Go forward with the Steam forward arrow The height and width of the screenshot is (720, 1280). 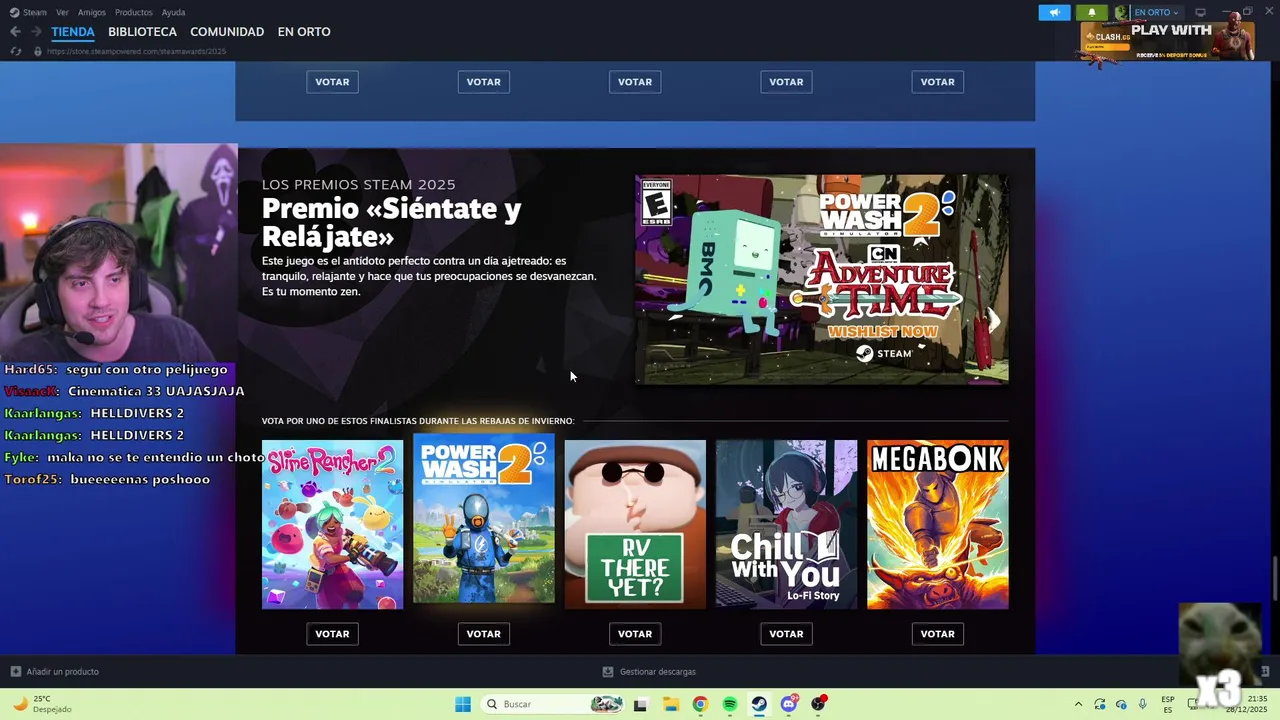(x=36, y=32)
